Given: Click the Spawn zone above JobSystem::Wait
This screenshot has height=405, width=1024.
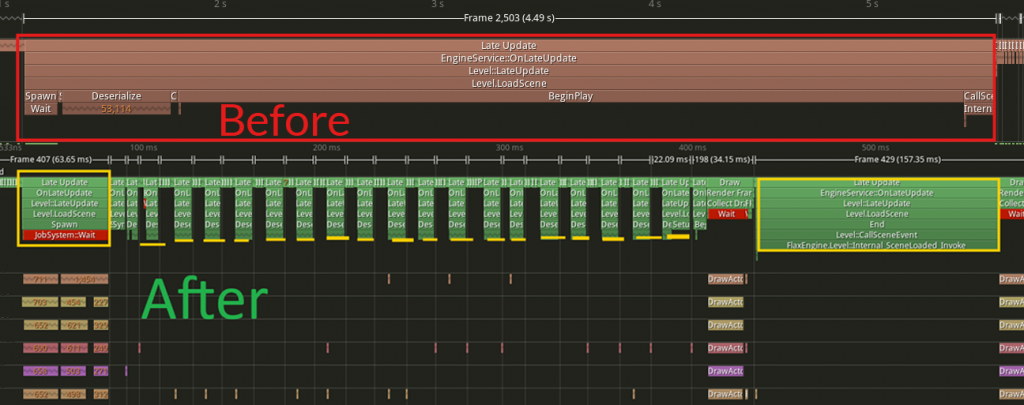Looking at the screenshot, I should 64,225.
